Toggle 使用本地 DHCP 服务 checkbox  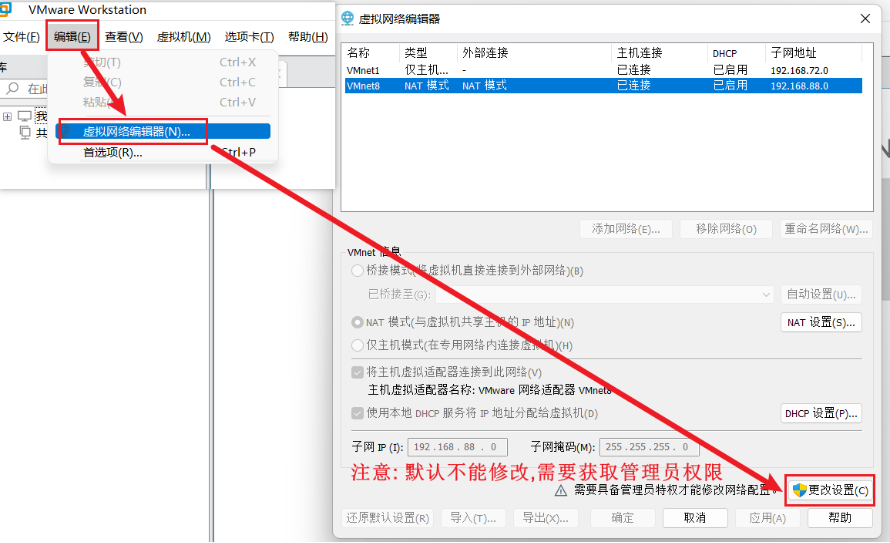pyautogui.click(x=357, y=413)
